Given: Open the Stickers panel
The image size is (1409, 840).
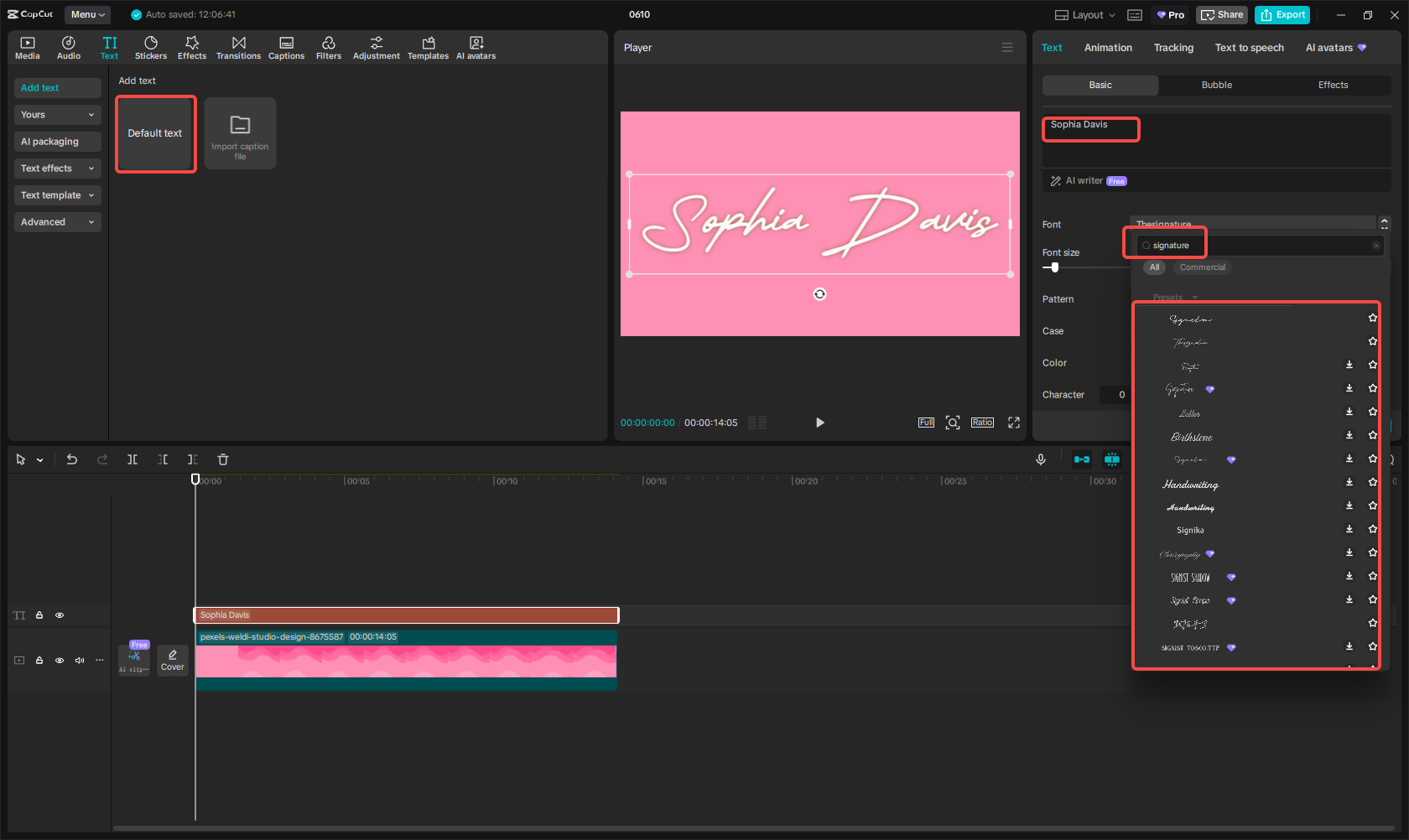Looking at the screenshot, I should tap(151, 46).
